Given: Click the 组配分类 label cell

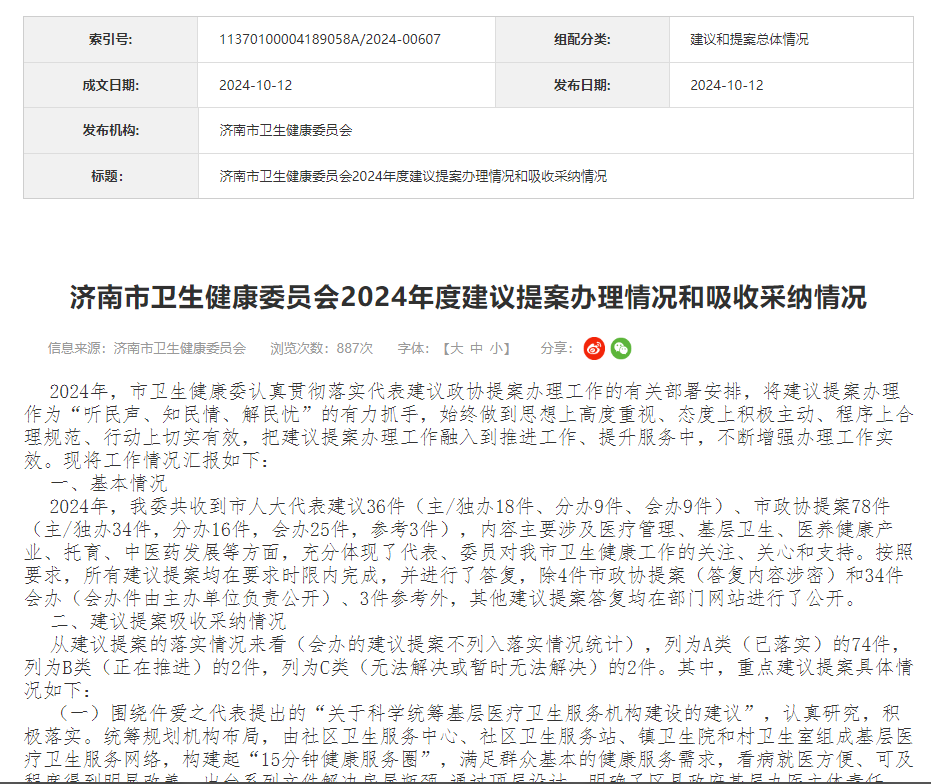Looking at the screenshot, I should click(x=582, y=40).
